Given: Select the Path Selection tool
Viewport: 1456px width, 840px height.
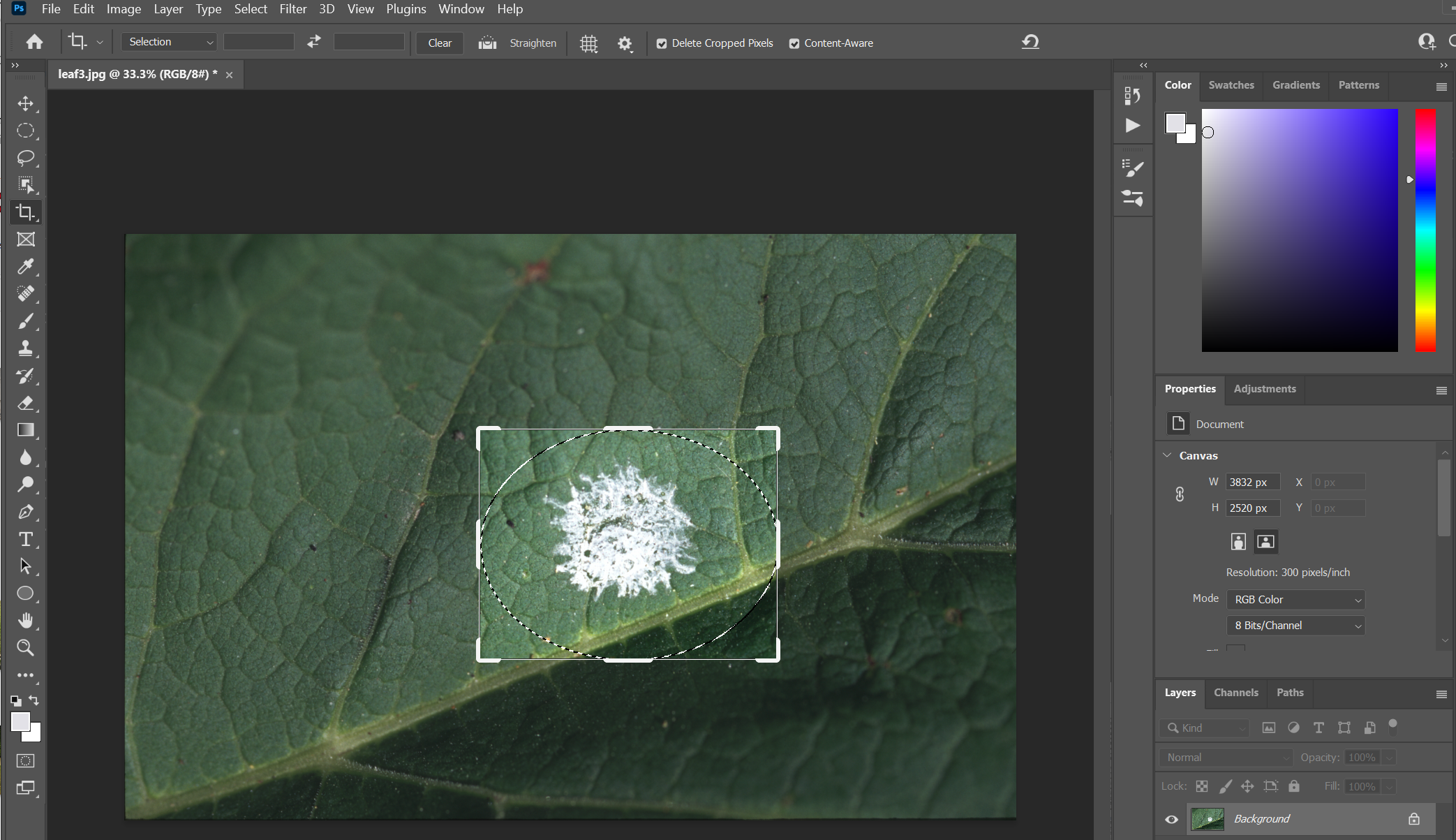Looking at the screenshot, I should tap(26, 566).
